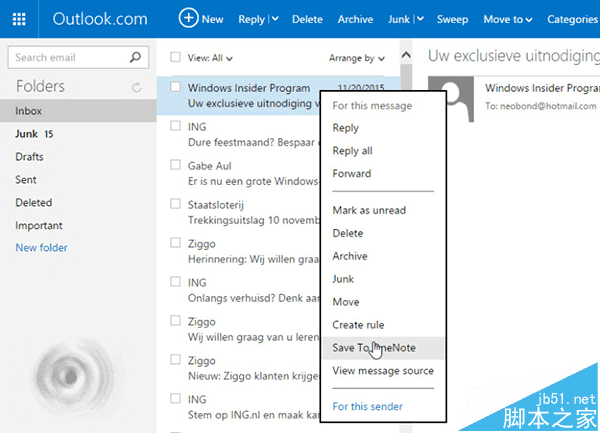Viewport: 600px width, 433px height.
Task: Click the scroll up arrow in message list
Action: 406,55
